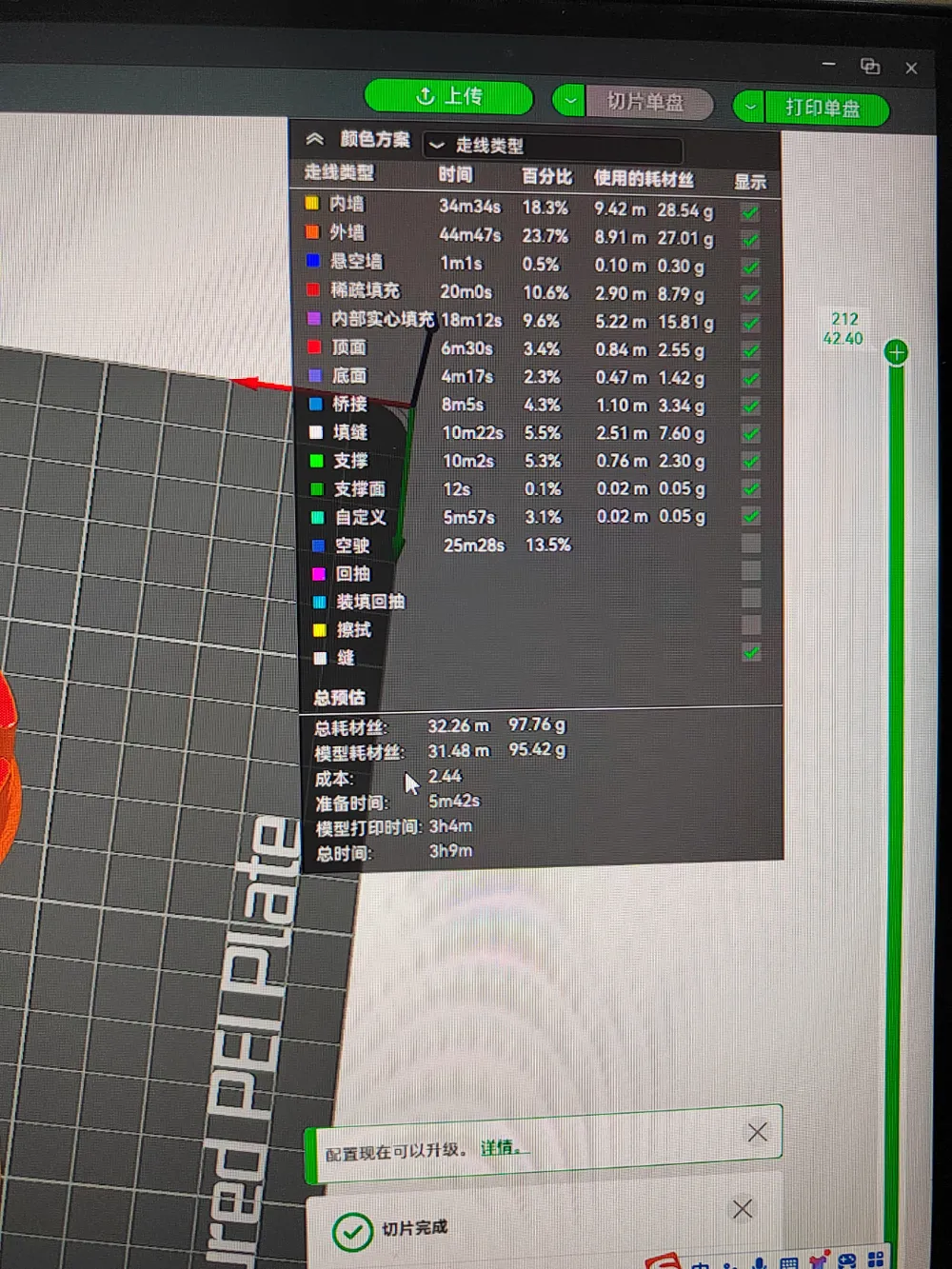Uncheck display checkbox for 填缝
The width and height of the screenshot is (952, 1269).
point(750,434)
